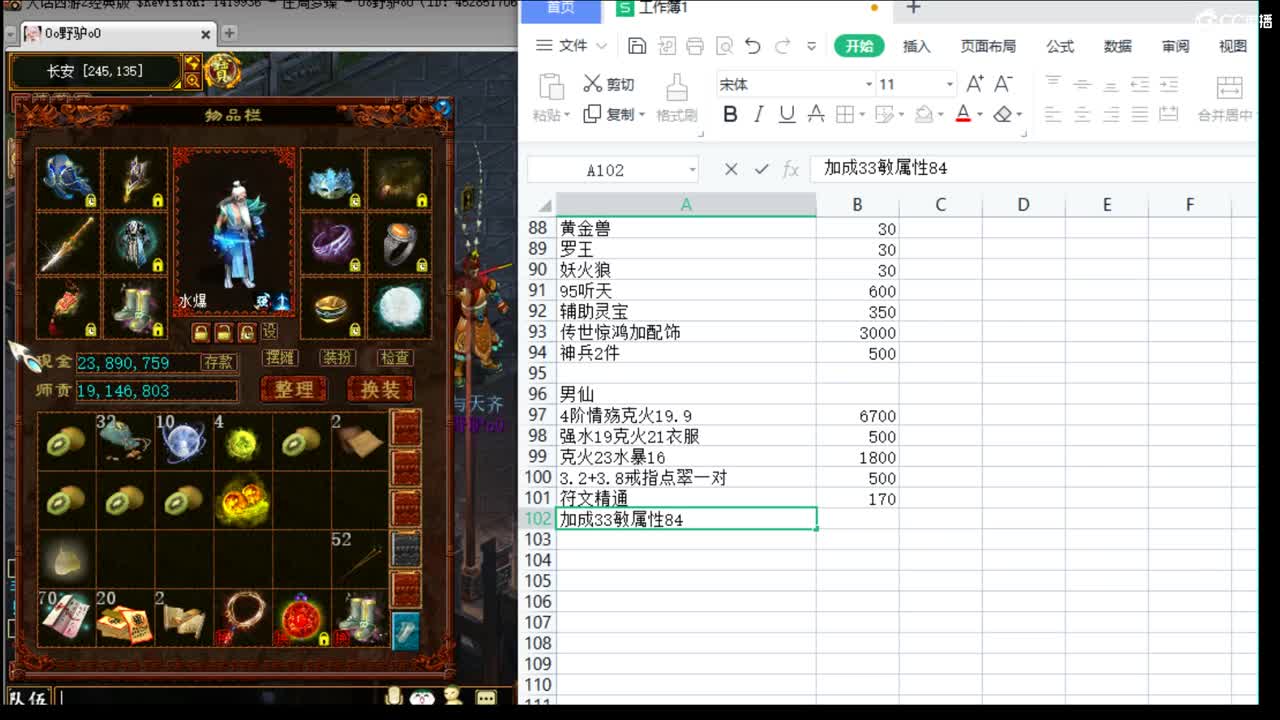Switch to the 插入 ribbon tab

(916, 46)
